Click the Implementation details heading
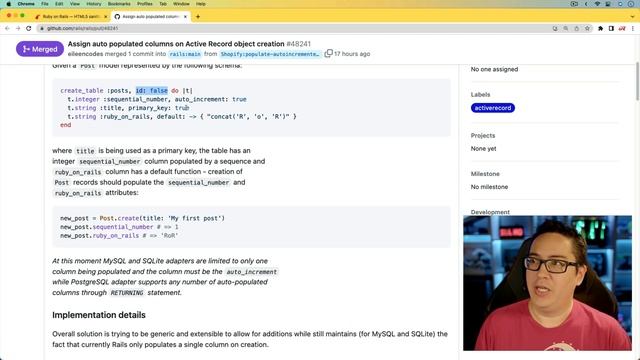 pyautogui.click(x=99, y=315)
